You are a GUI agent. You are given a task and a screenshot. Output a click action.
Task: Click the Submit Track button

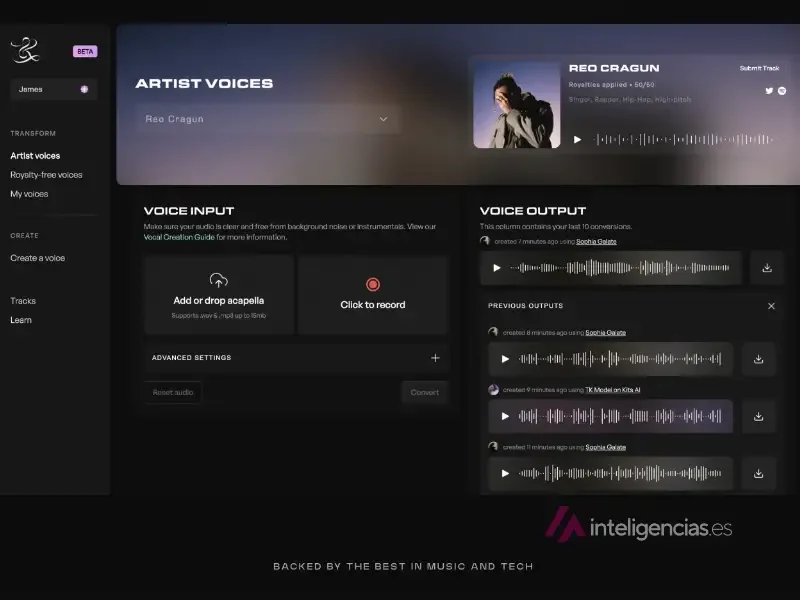(x=759, y=68)
